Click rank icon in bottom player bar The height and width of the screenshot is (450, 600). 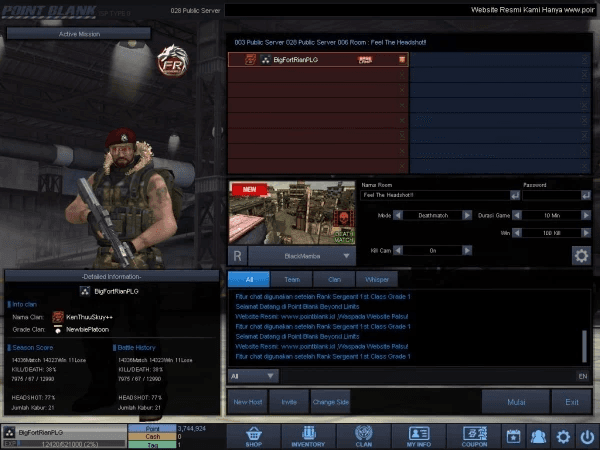point(10,432)
